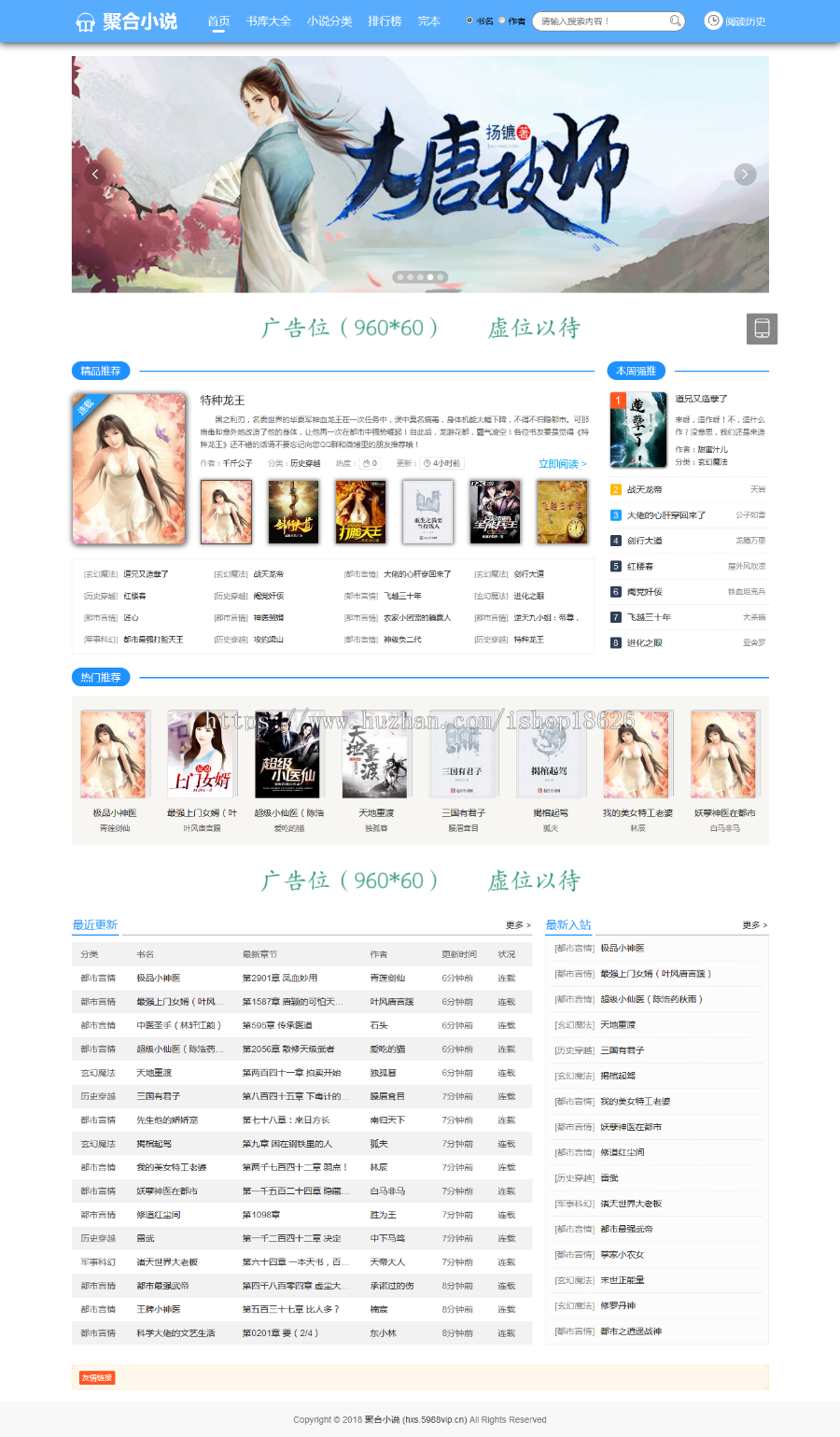840x1437 pixels.
Task: Open 都市最强打脸天王 in recommended list
Action: tap(153, 640)
